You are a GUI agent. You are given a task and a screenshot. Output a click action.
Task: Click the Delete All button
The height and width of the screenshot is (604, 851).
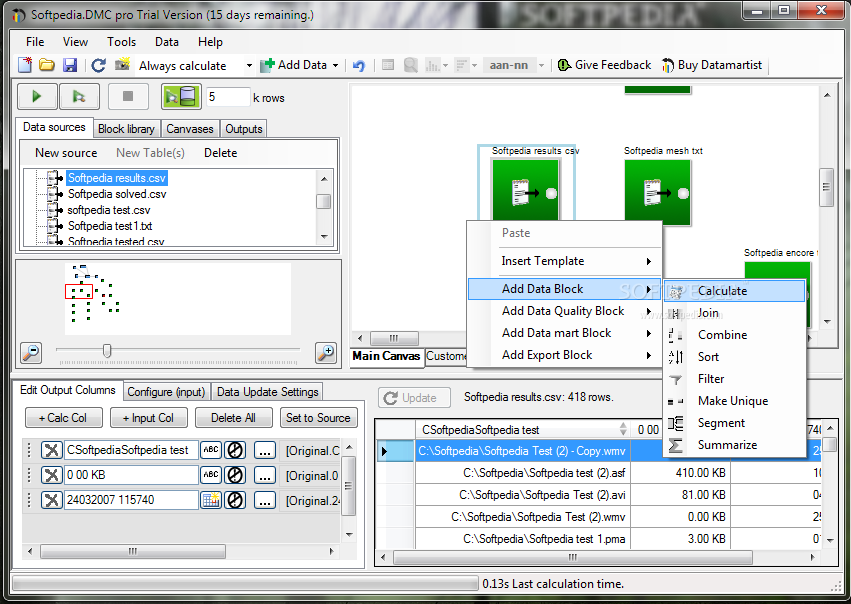233,418
